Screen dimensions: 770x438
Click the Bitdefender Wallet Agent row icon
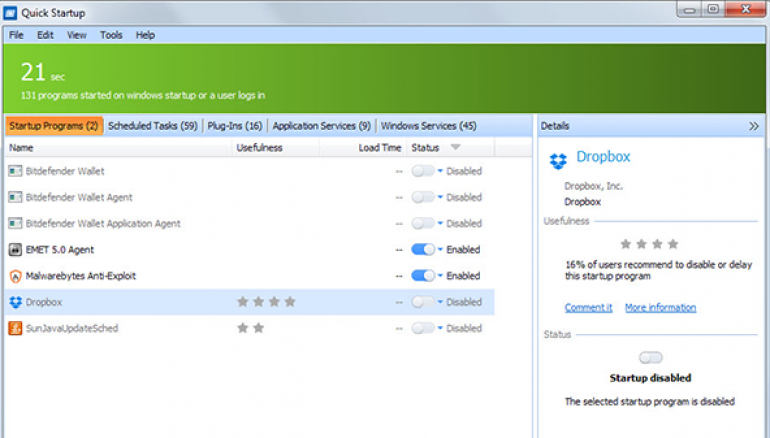click(15, 197)
